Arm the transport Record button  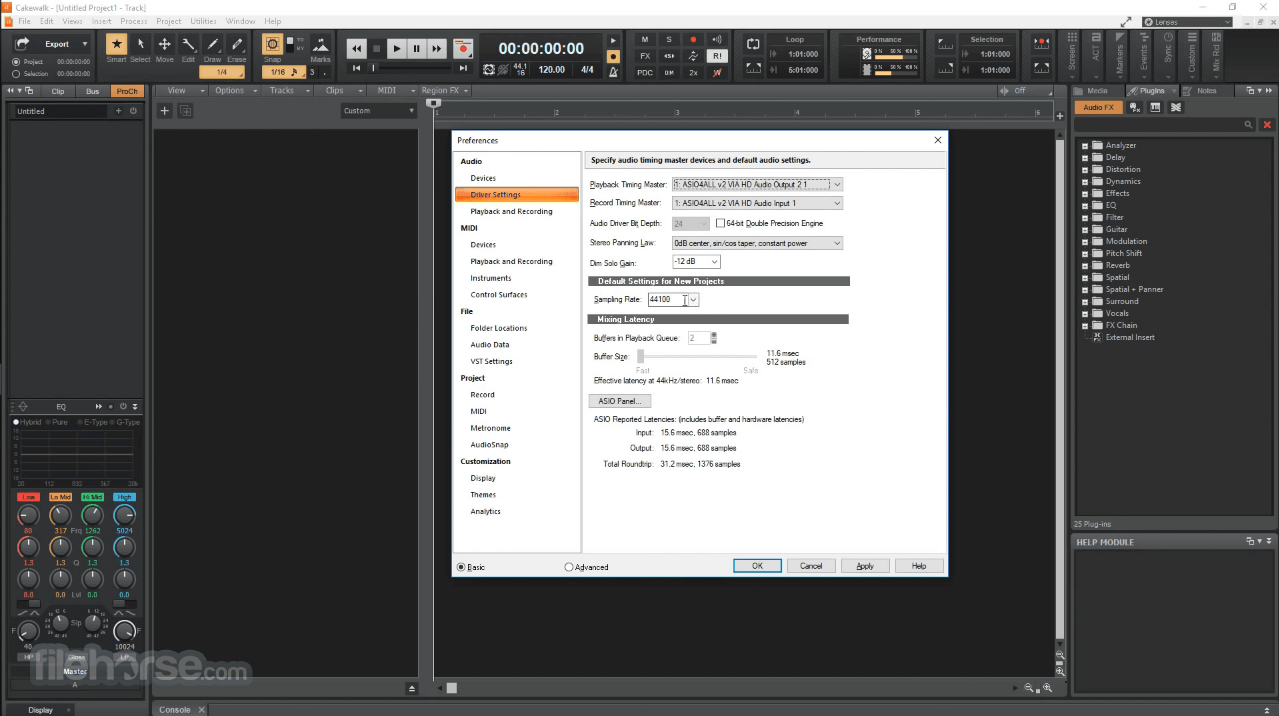point(462,48)
